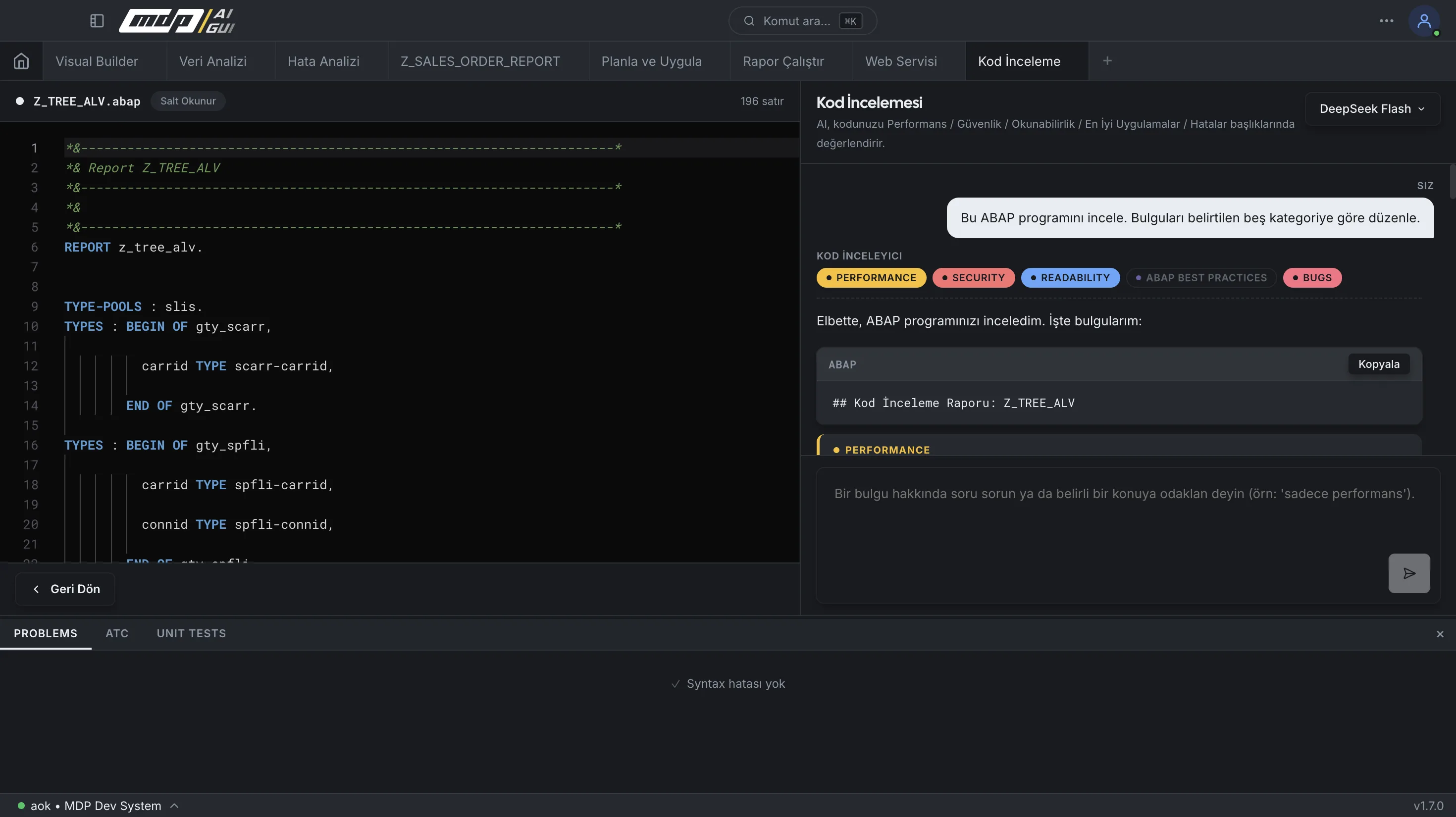Enable the ABAP BEST PRACTICES filter

pyautogui.click(x=1201, y=278)
